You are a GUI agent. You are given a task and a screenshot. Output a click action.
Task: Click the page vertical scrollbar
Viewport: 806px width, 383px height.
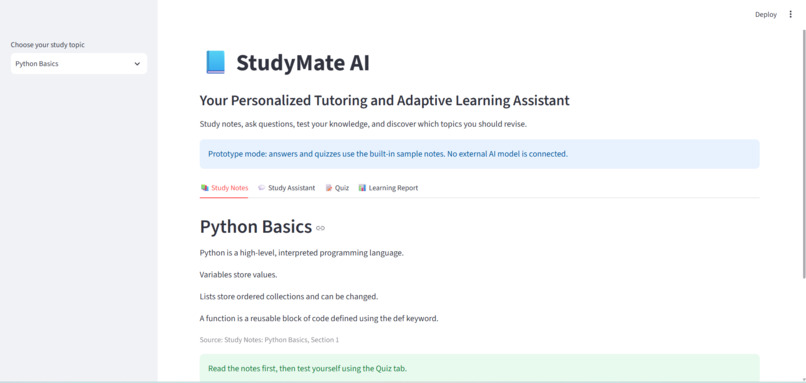[803, 153]
